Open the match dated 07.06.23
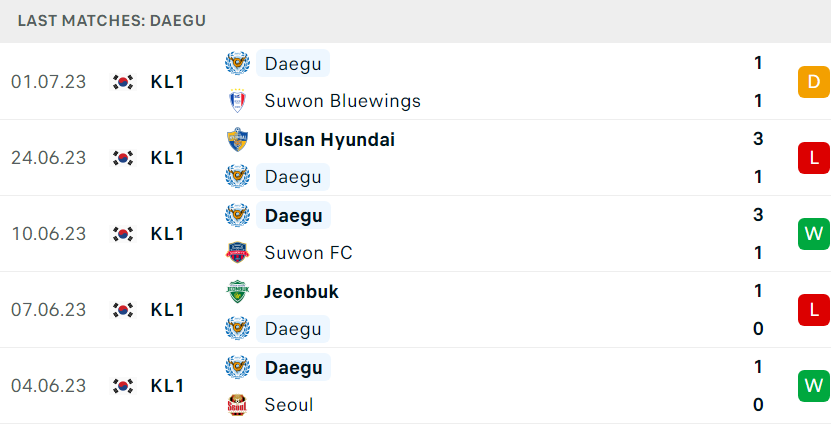This screenshot has width=831, height=425. click(x=416, y=310)
